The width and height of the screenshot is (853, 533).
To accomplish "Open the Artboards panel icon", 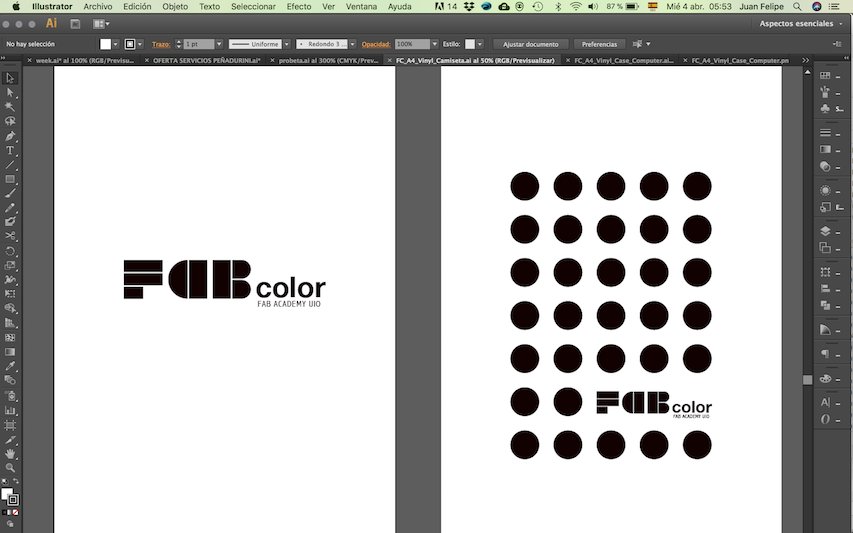I will (x=825, y=247).
